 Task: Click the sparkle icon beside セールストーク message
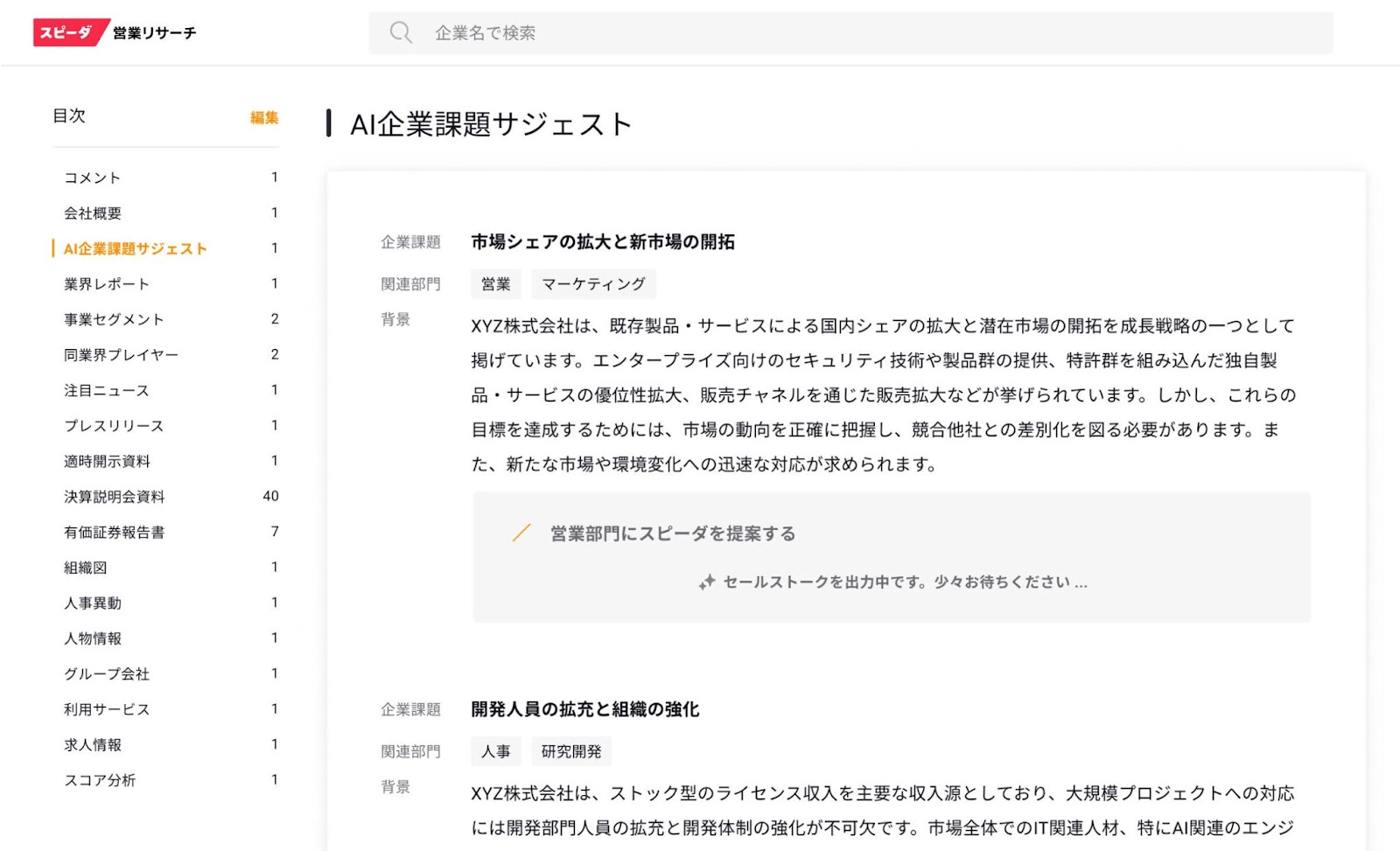tap(707, 582)
